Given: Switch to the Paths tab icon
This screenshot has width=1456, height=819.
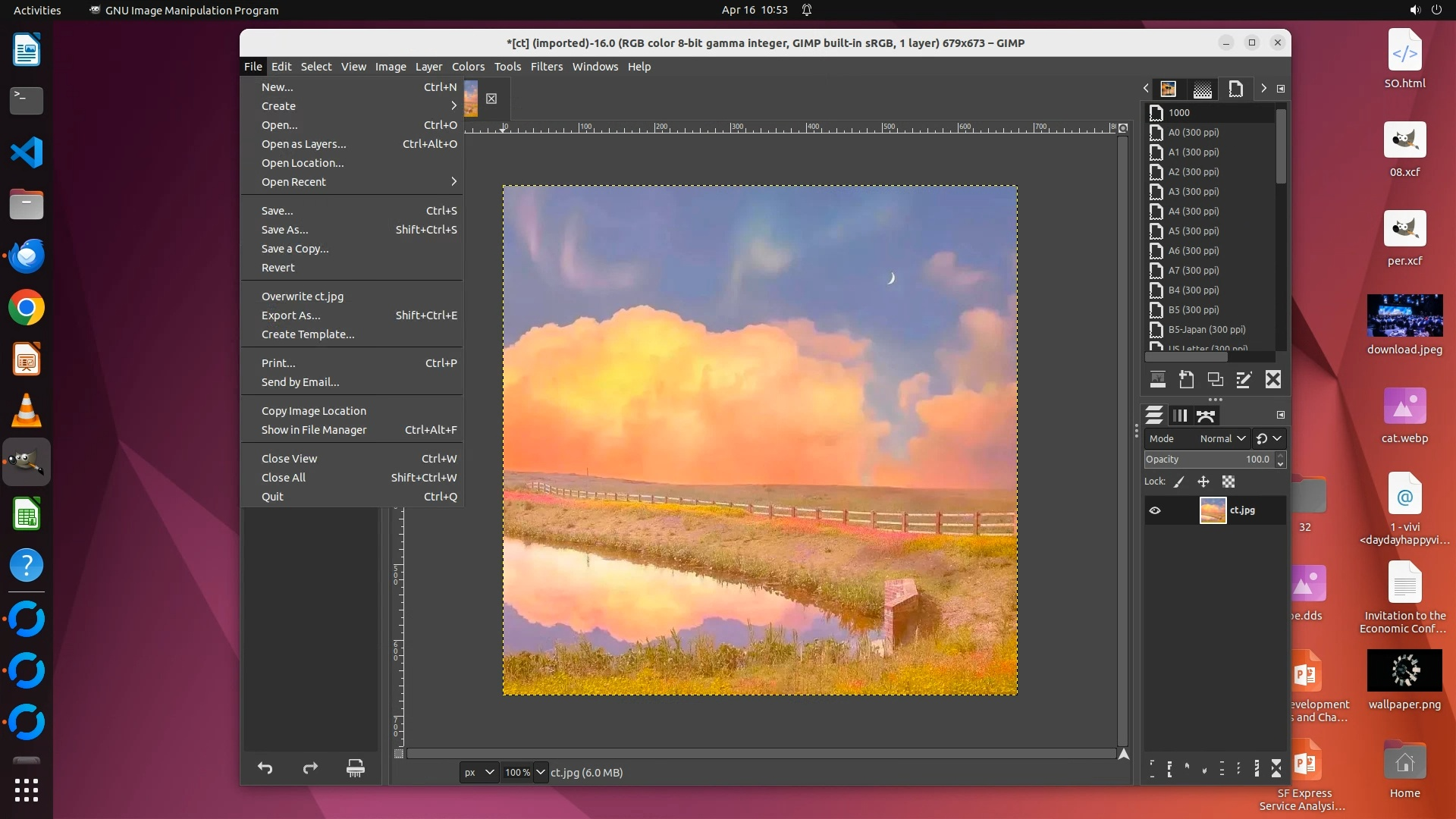Looking at the screenshot, I should click(1206, 416).
